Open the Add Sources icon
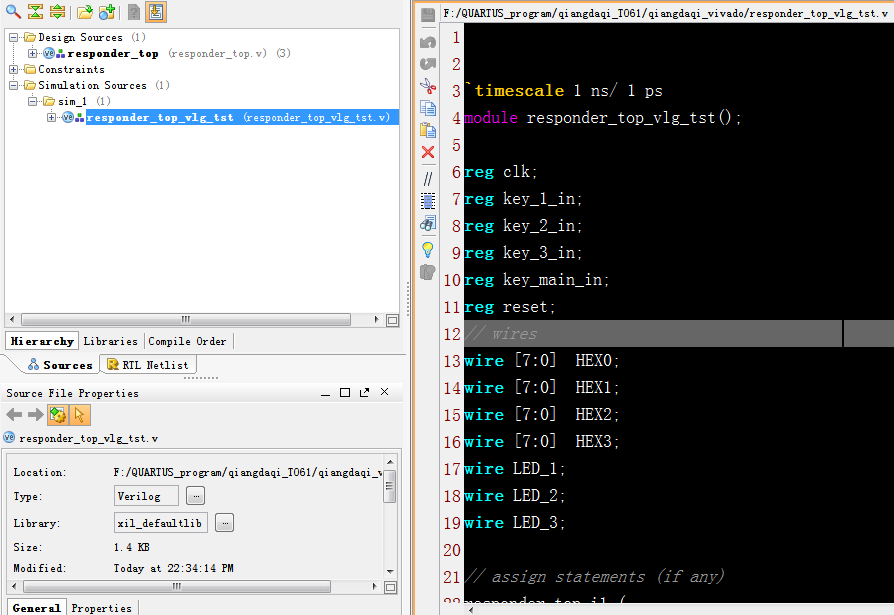894x615 pixels. point(106,12)
